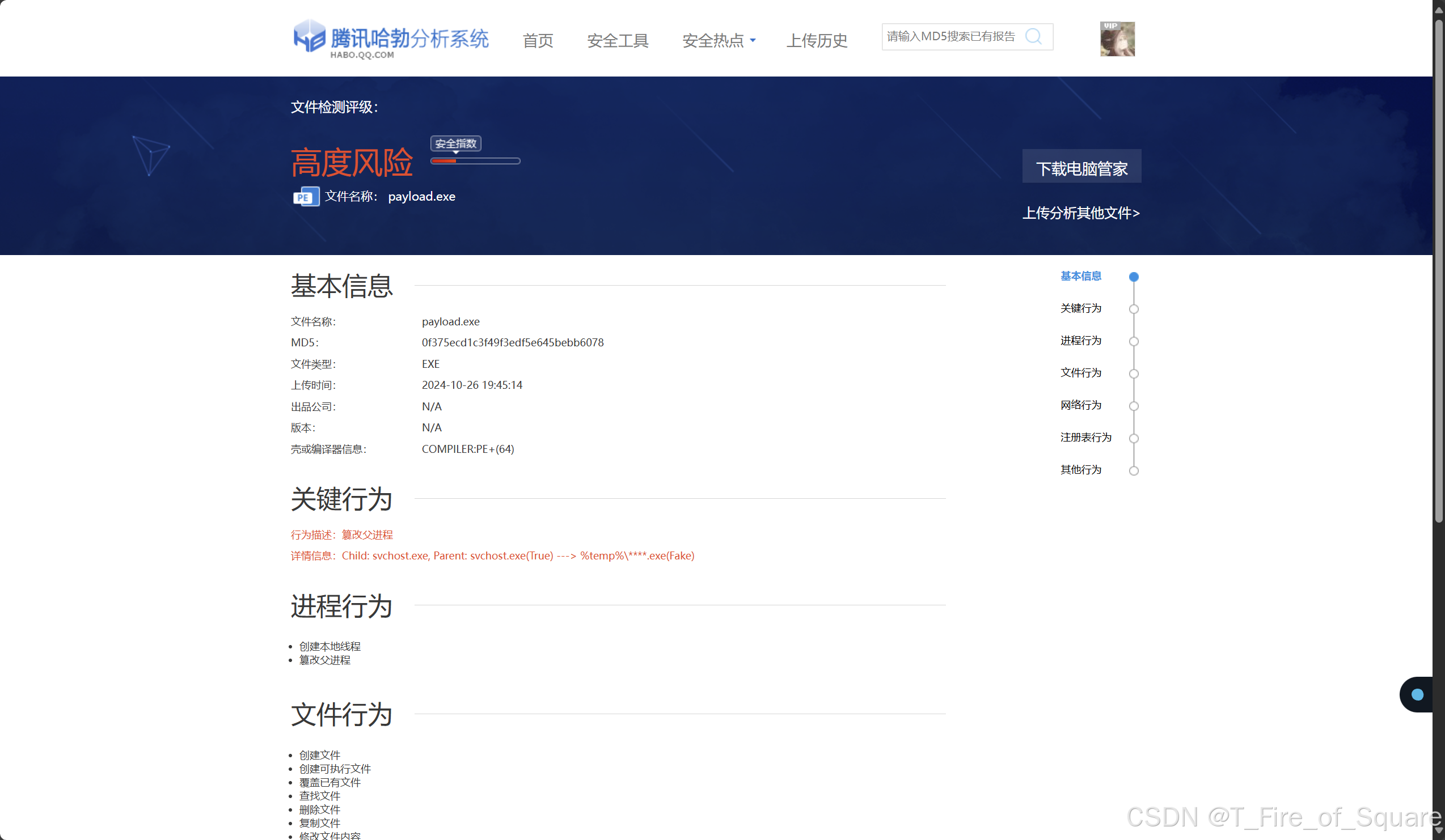Select the 基本信息 navigation dot

[1133, 277]
